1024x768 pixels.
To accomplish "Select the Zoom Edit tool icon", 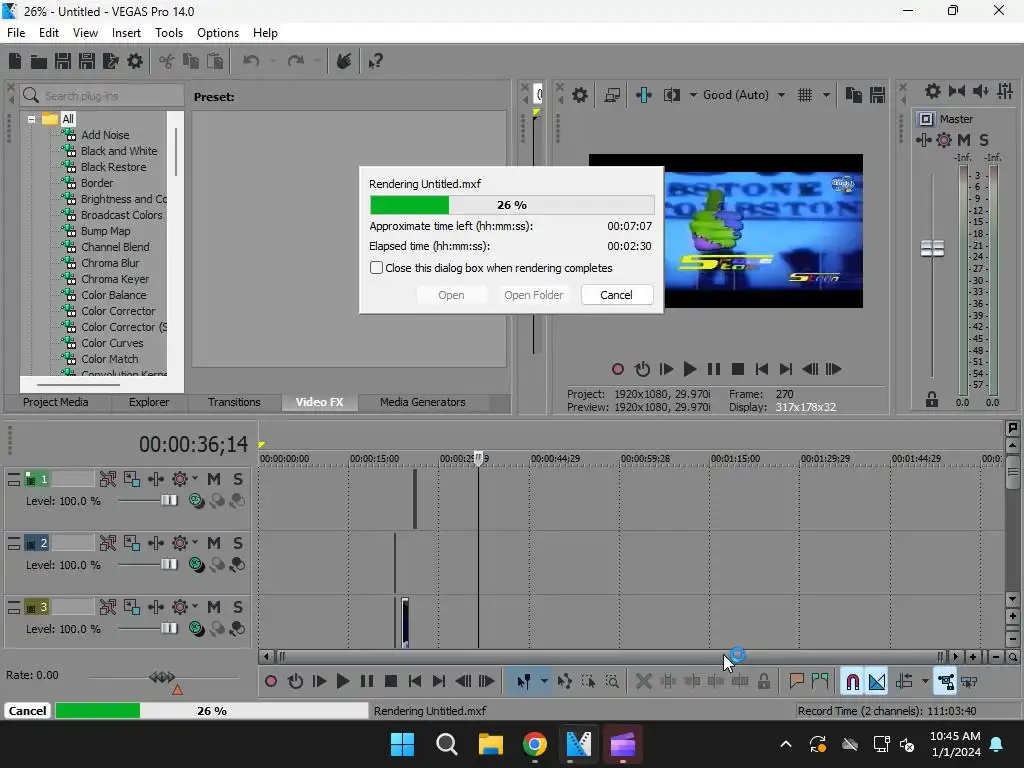I will point(612,681).
